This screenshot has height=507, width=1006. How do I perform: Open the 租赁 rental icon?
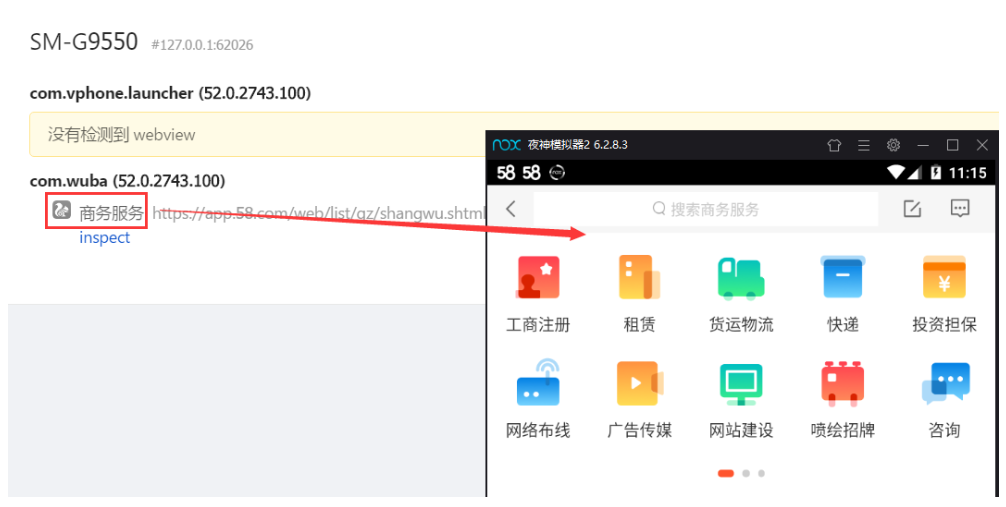(639, 277)
